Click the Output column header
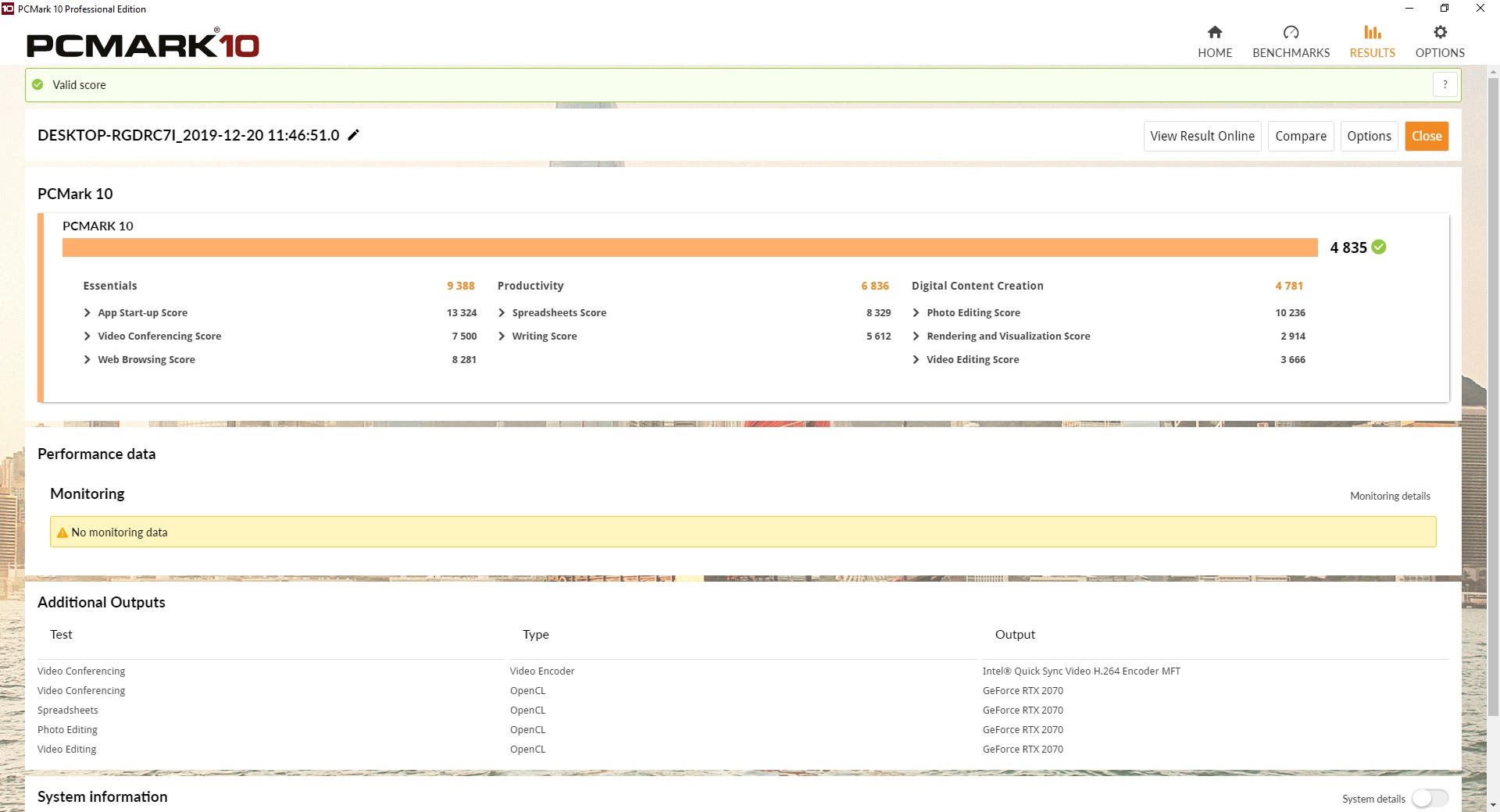Image resolution: width=1500 pixels, height=812 pixels. (x=1015, y=634)
